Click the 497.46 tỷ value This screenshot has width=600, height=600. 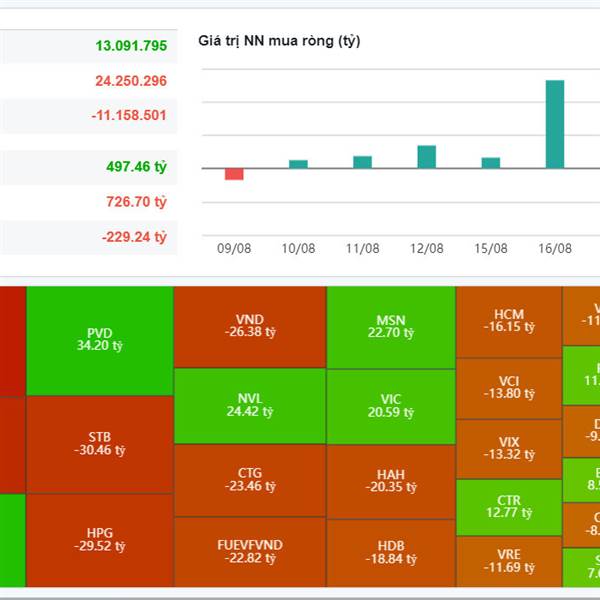[137, 167]
